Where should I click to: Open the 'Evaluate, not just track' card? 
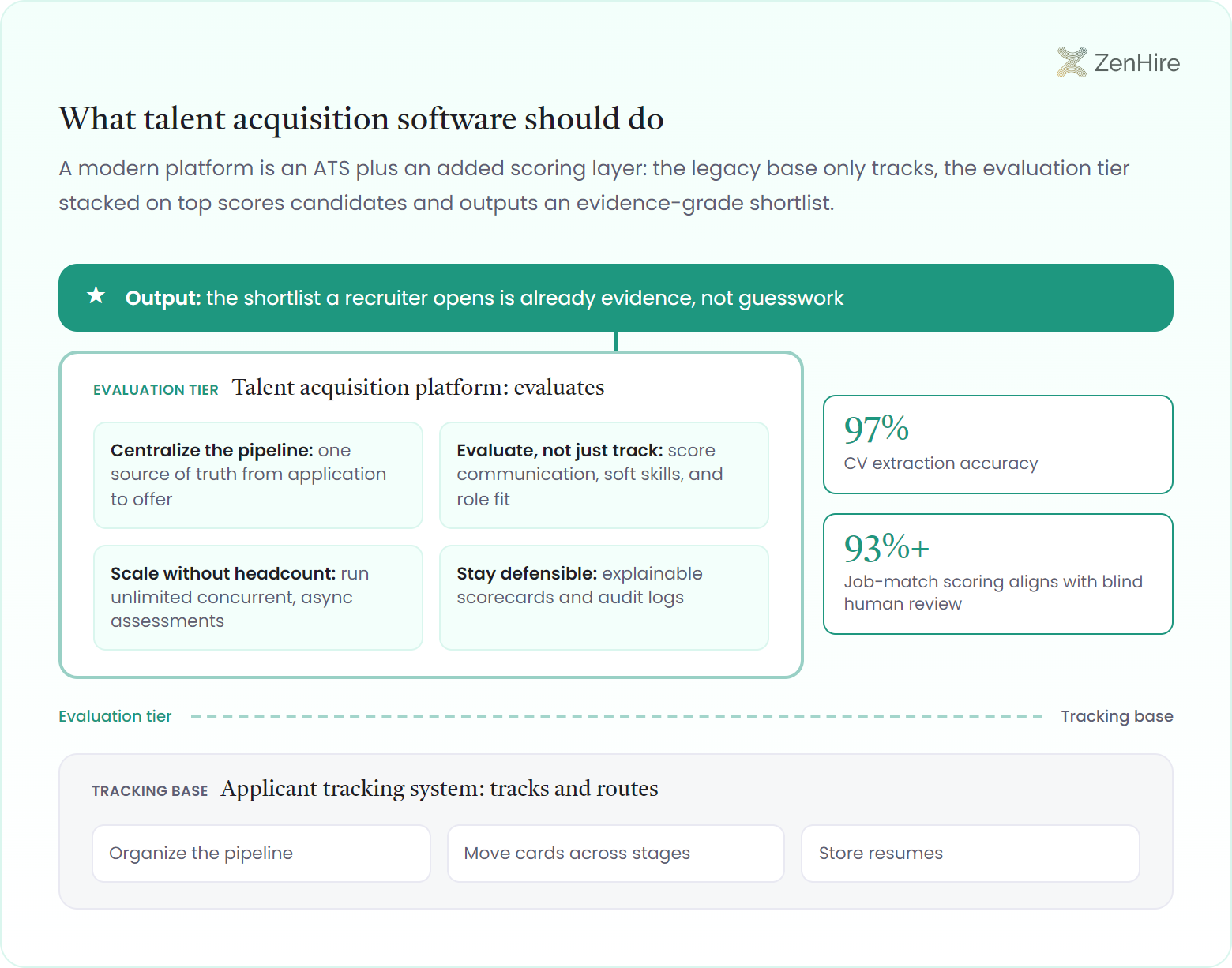click(604, 475)
